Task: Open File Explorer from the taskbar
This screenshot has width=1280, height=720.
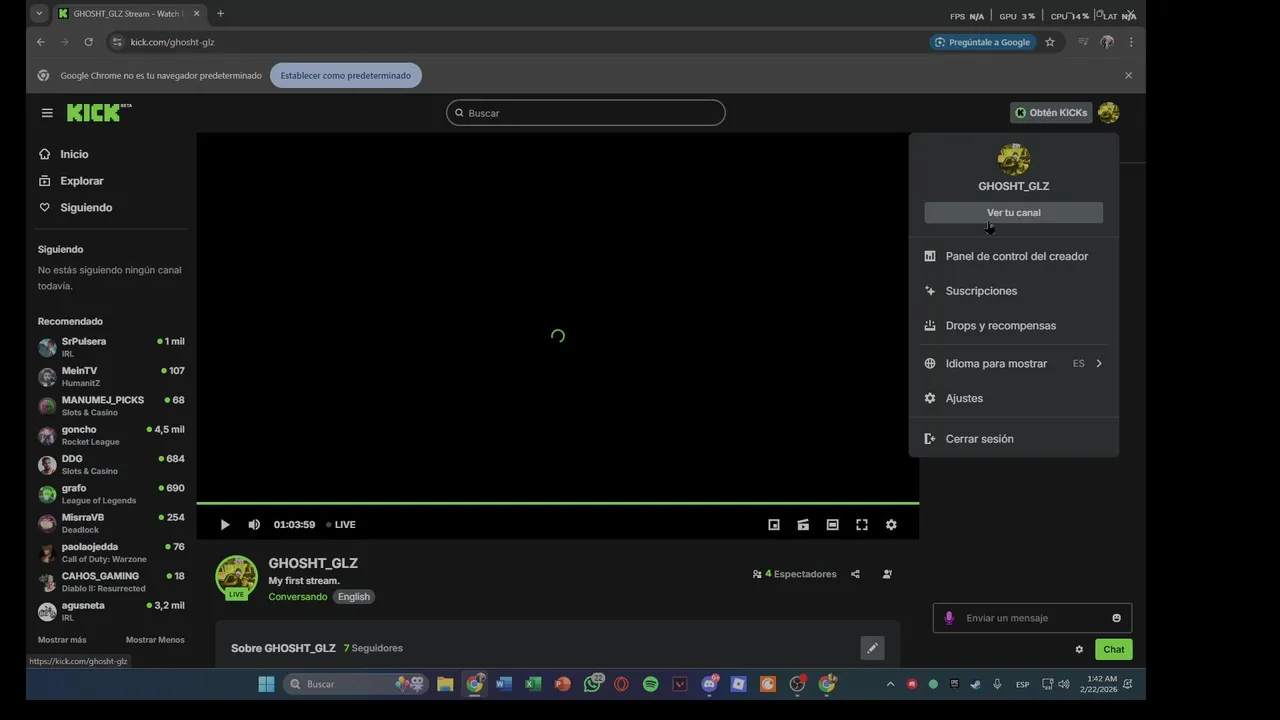Action: coord(445,684)
